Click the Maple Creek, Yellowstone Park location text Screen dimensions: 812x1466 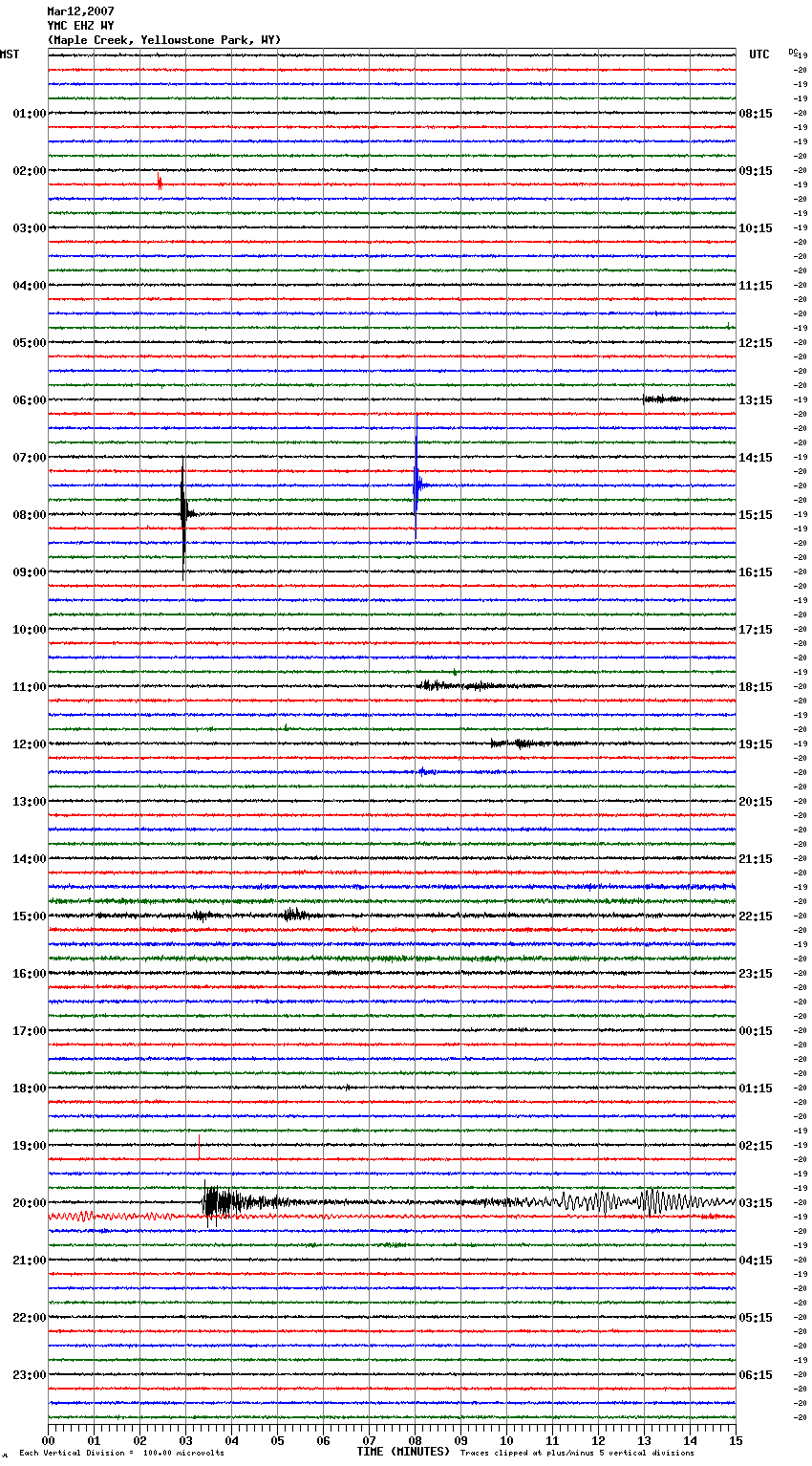tap(164, 40)
